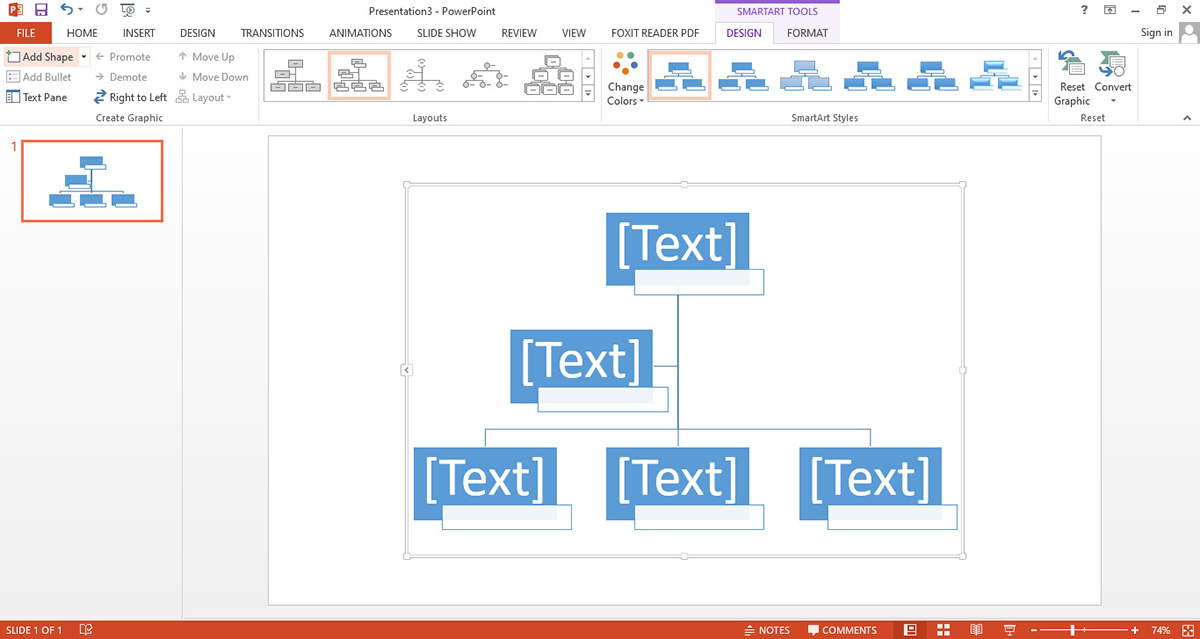Apply the third SmartArt style in gallery

point(807,76)
